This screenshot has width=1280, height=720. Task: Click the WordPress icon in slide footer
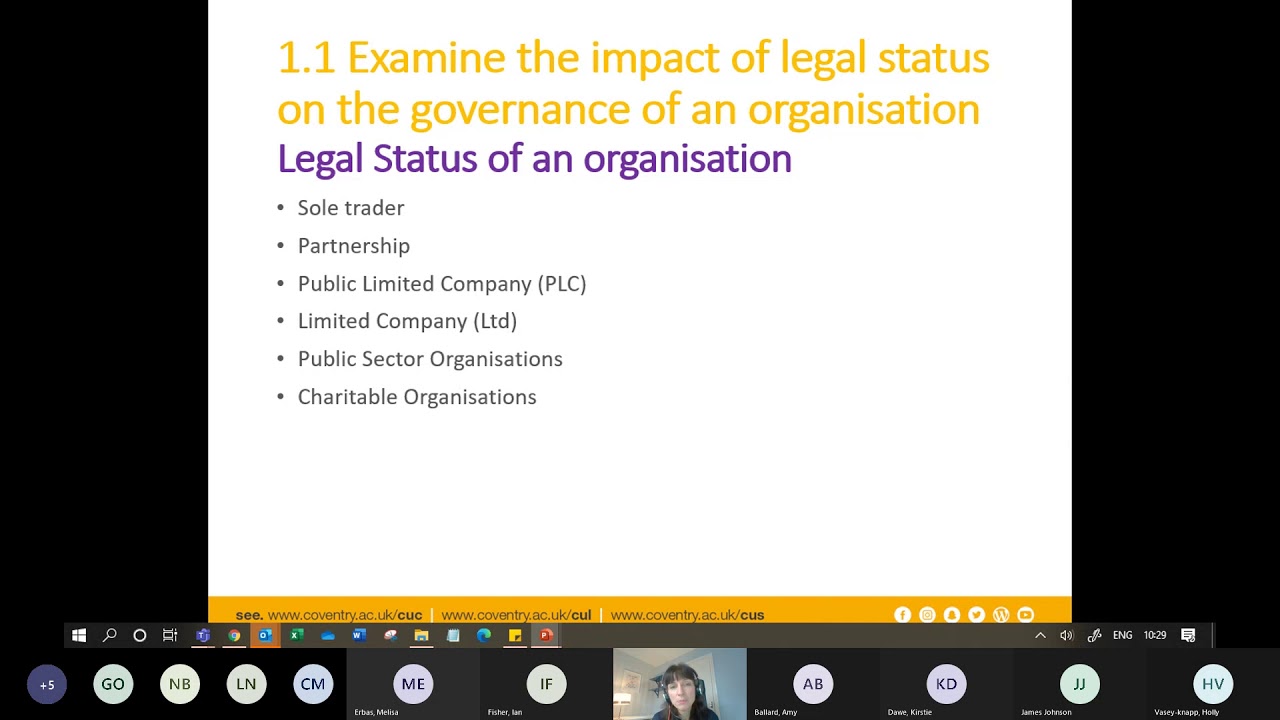1001,615
